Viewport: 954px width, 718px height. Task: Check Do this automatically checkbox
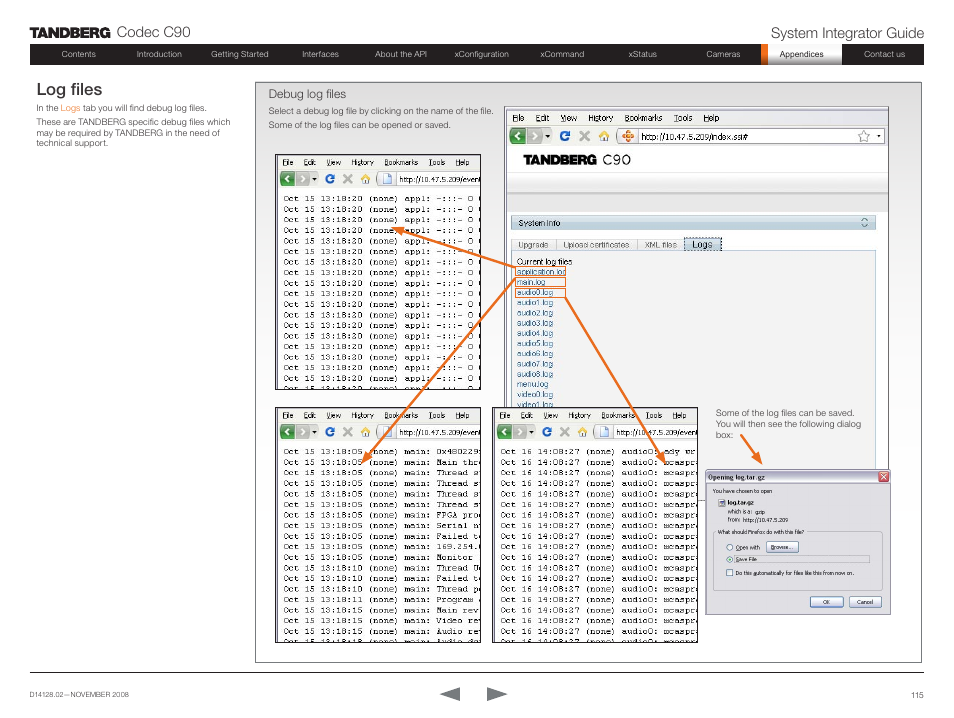pyautogui.click(x=729, y=573)
